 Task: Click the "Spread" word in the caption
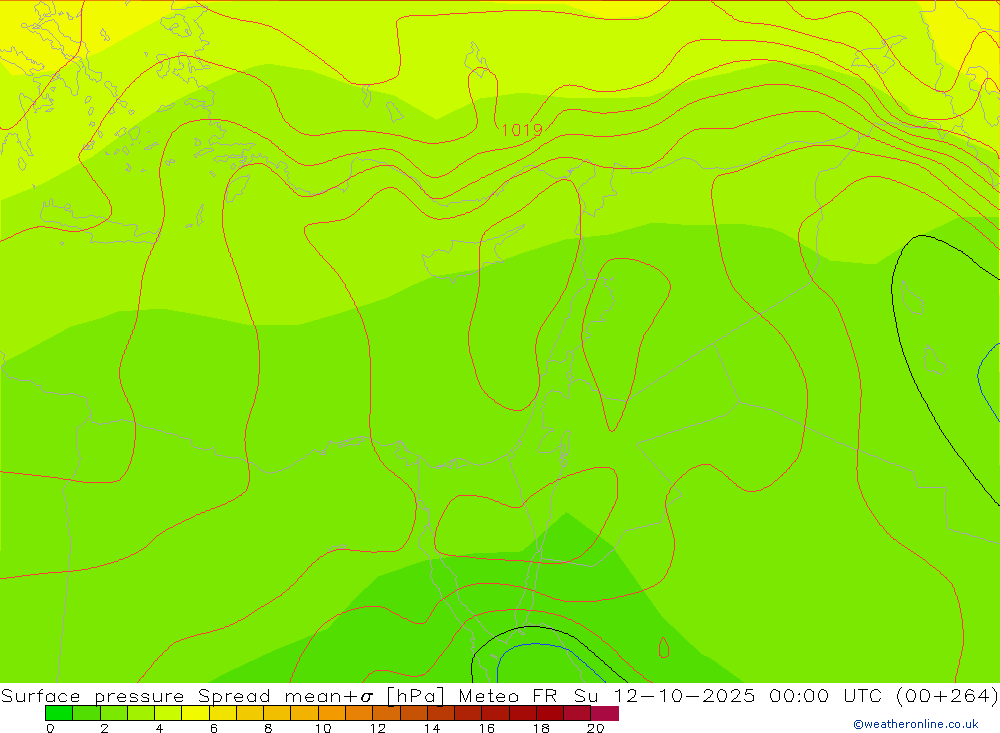pyautogui.click(x=234, y=696)
